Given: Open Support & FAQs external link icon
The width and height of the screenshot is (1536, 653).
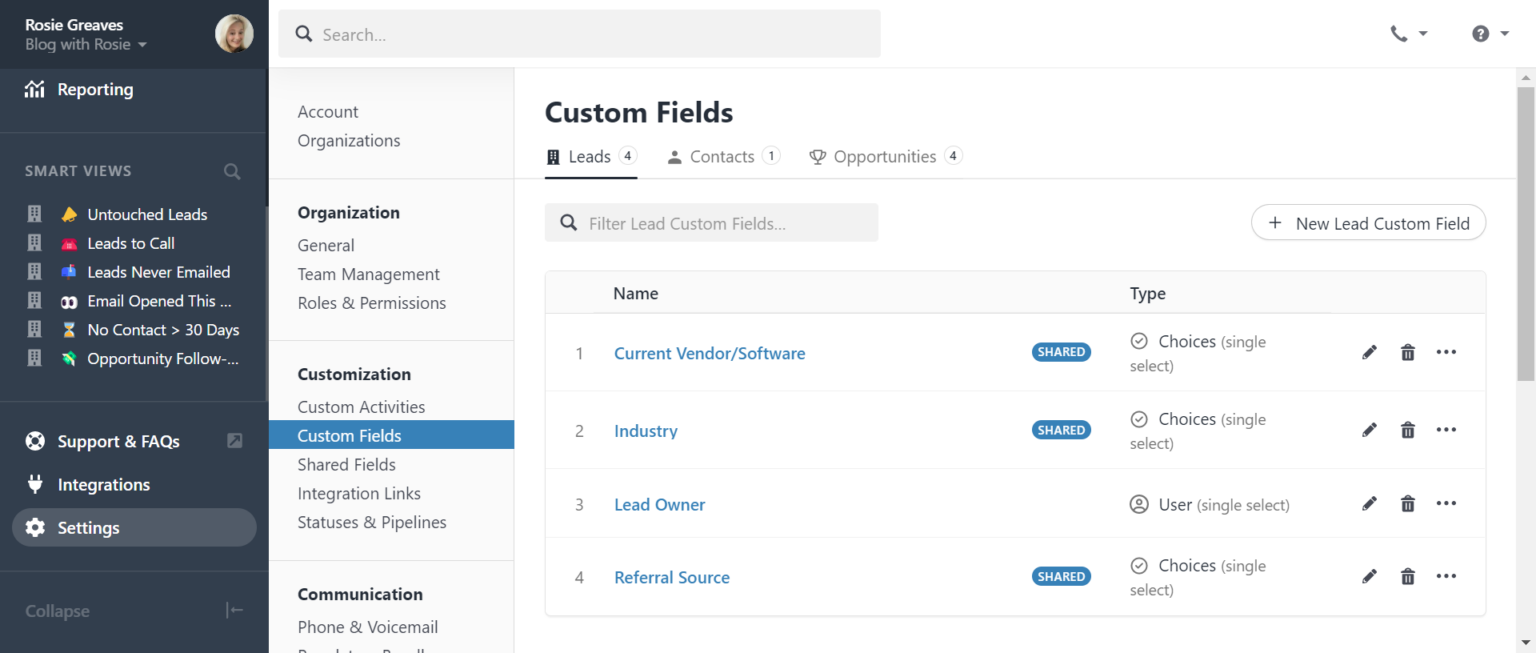Looking at the screenshot, I should point(234,440).
